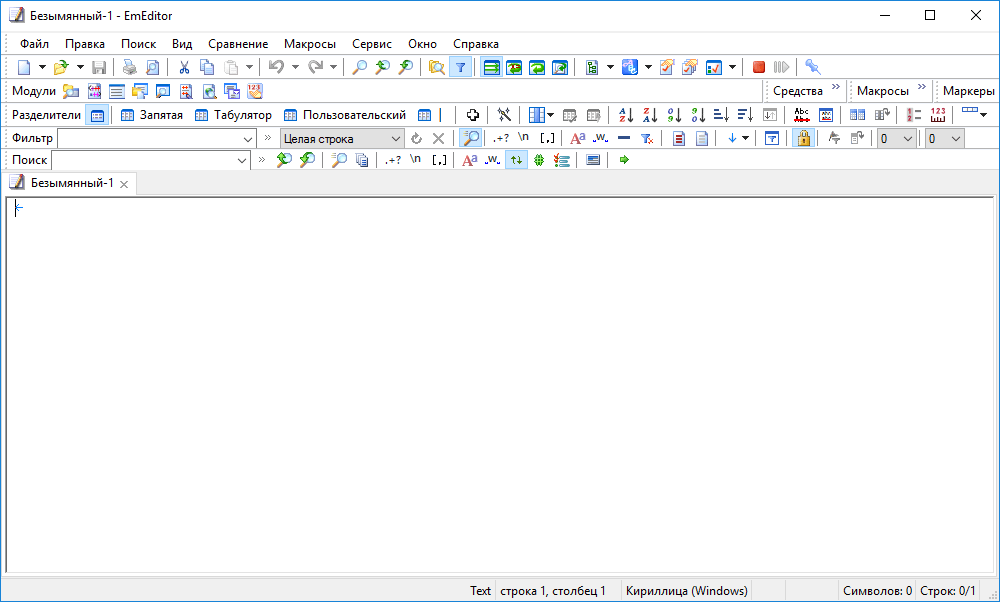
Task: Click the Copy icon in main toolbar
Action: tap(207, 67)
